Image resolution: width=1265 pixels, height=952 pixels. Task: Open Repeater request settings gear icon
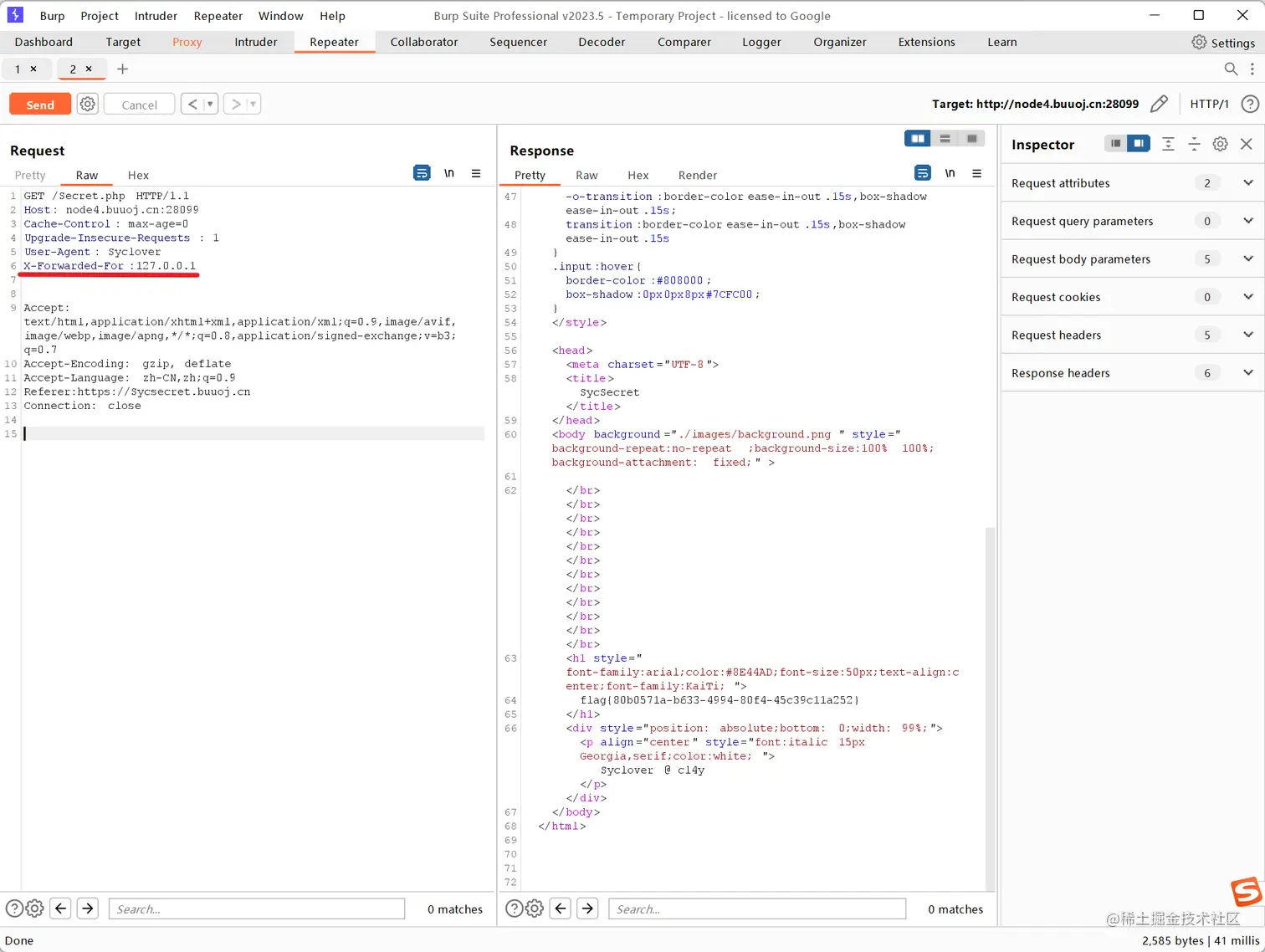tap(87, 104)
